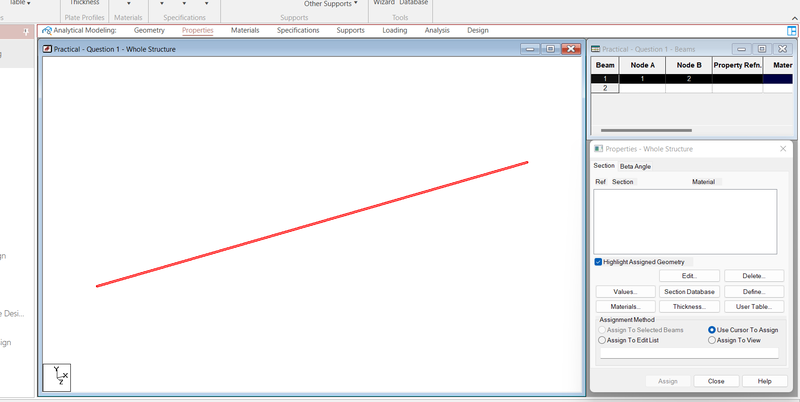This screenshot has height=402, width=800.
Task: Switch to the Beta Angle tab
Action: click(635, 166)
